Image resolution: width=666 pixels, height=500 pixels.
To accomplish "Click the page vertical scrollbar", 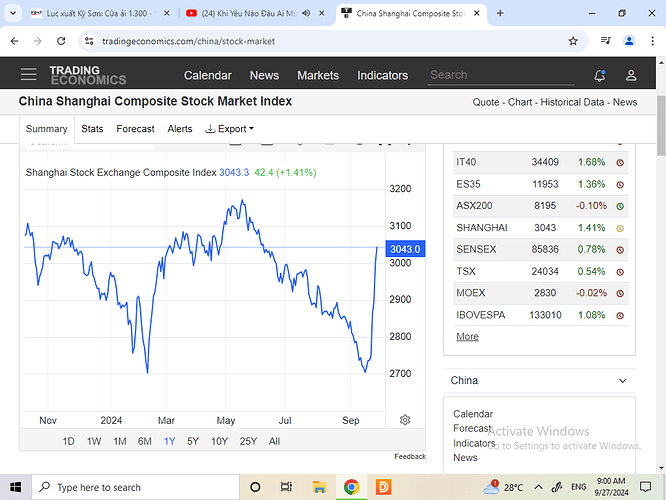I will 661,125.
